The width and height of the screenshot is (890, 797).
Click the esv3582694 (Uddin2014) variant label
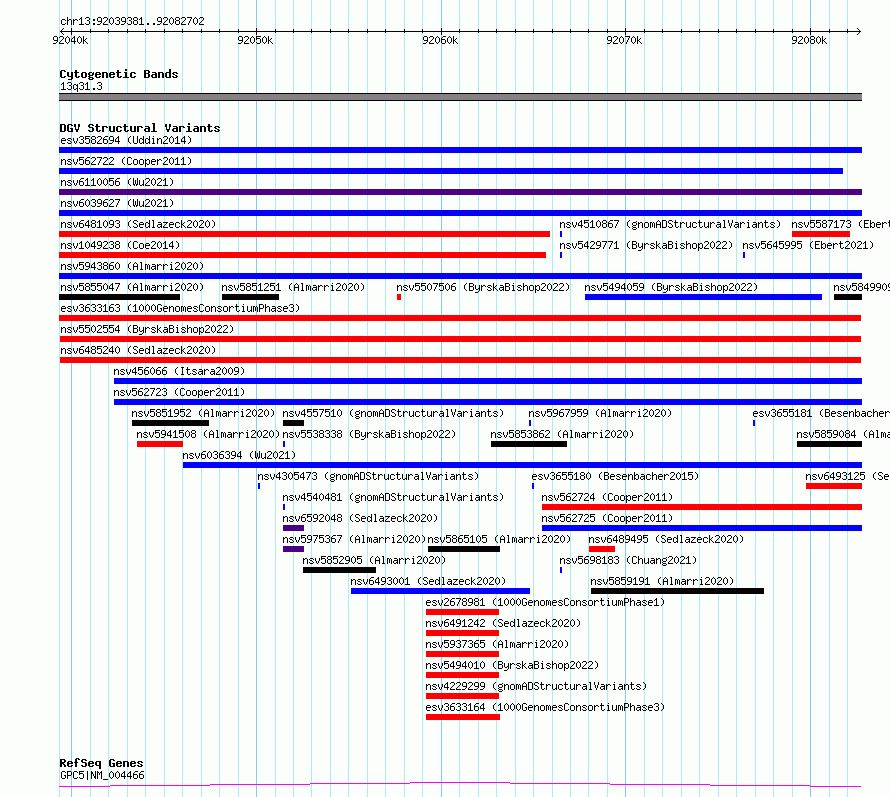coord(126,140)
